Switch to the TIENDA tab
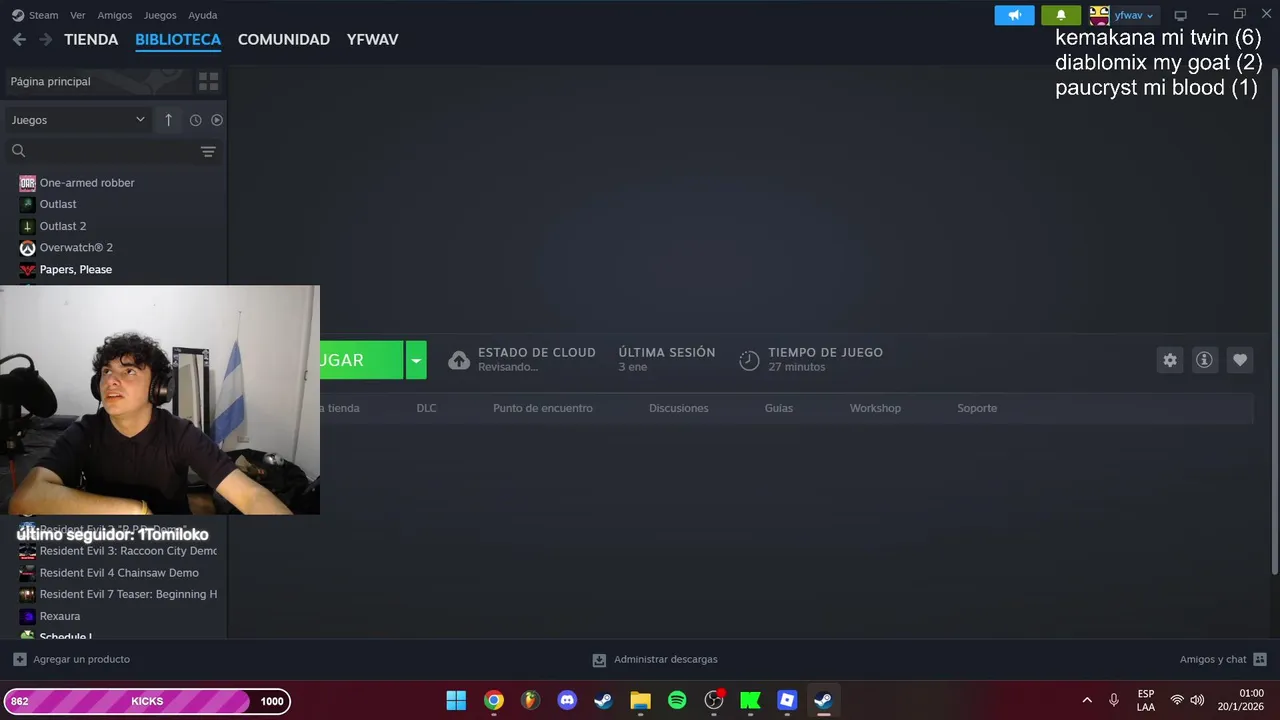The width and height of the screenshot is (1280, 720). (91, 40)
